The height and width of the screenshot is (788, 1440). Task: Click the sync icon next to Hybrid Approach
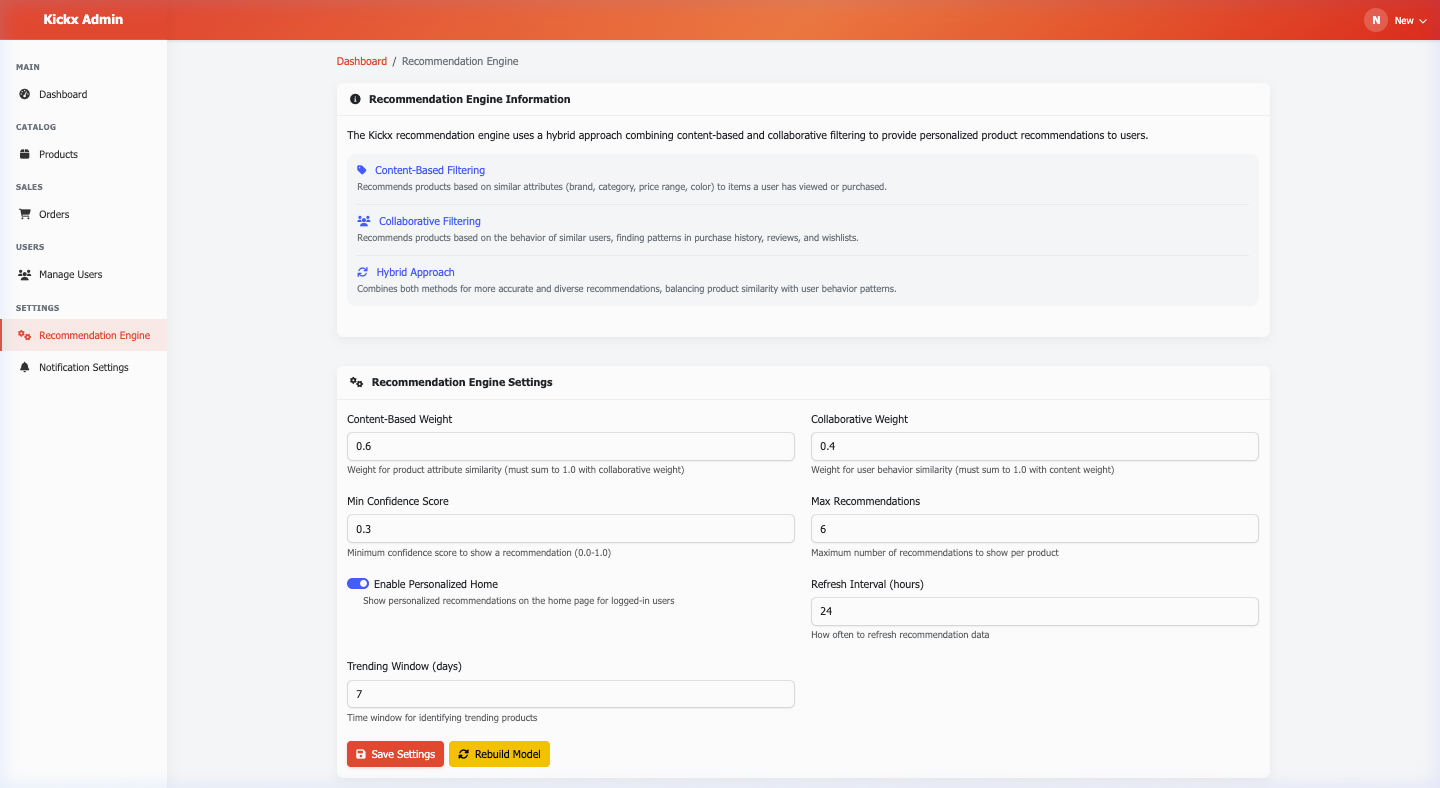363,272
